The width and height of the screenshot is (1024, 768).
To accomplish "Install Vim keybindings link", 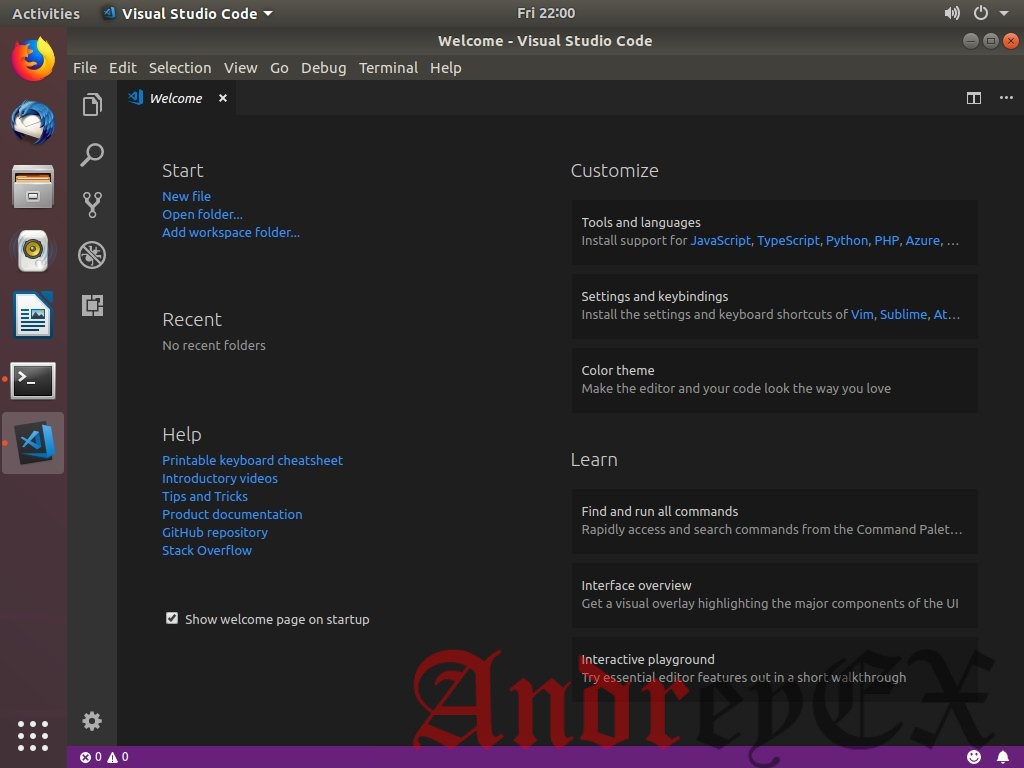I will coord(862,315).
